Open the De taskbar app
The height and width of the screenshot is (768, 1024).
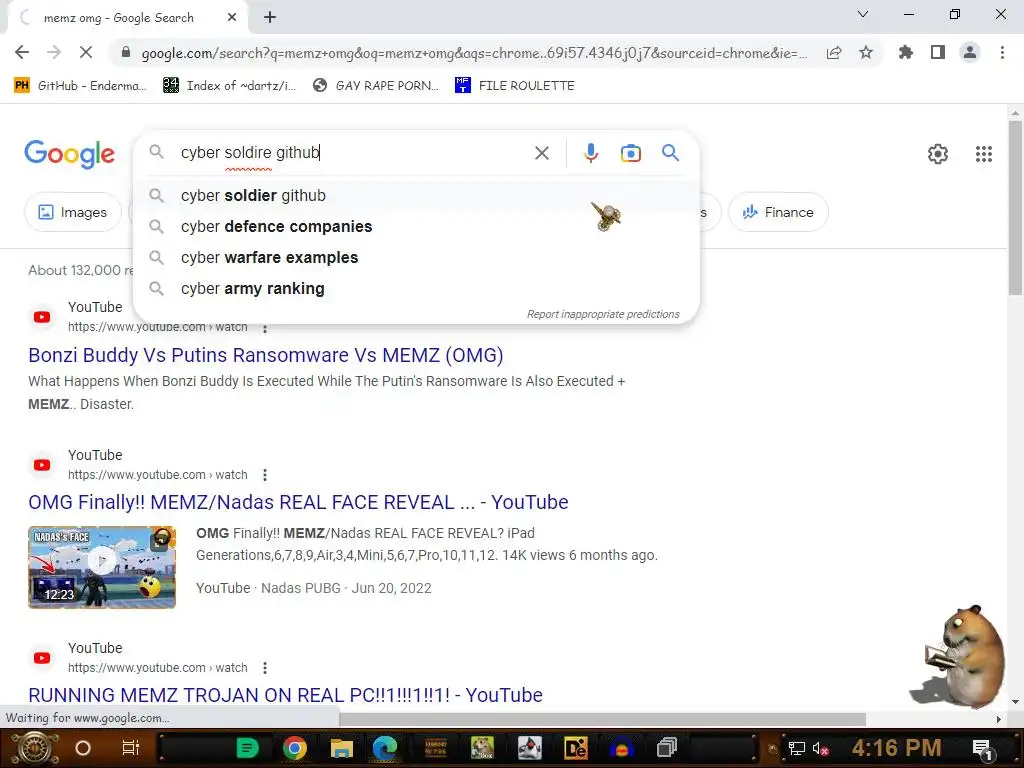(575, 748)
